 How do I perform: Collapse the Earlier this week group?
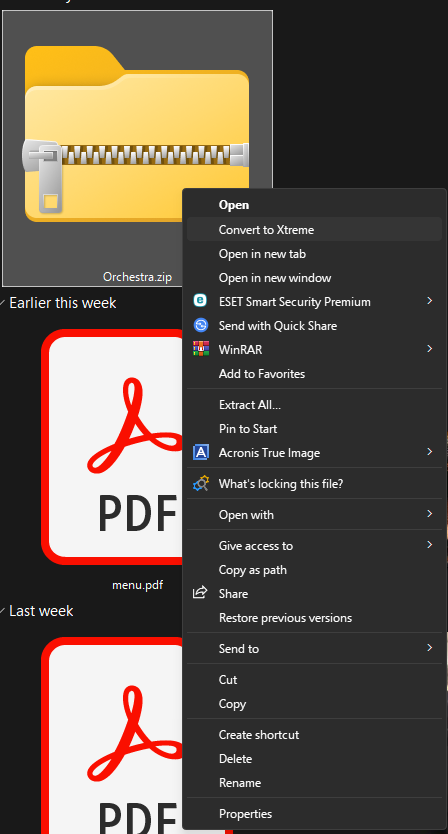click(4, 303)
